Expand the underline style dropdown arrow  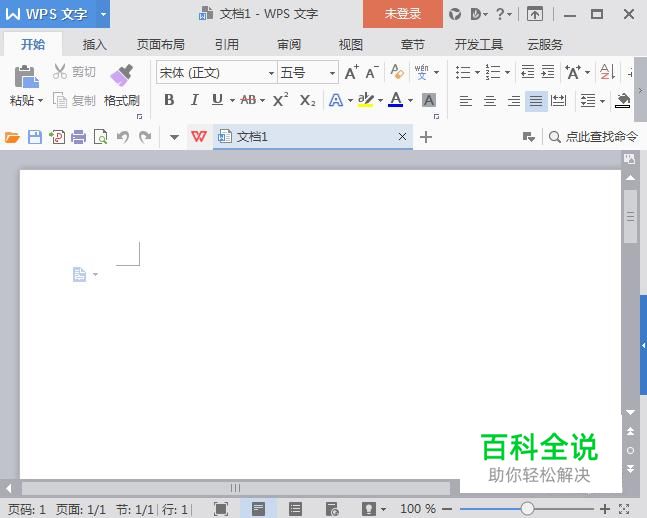click(232, 100)
